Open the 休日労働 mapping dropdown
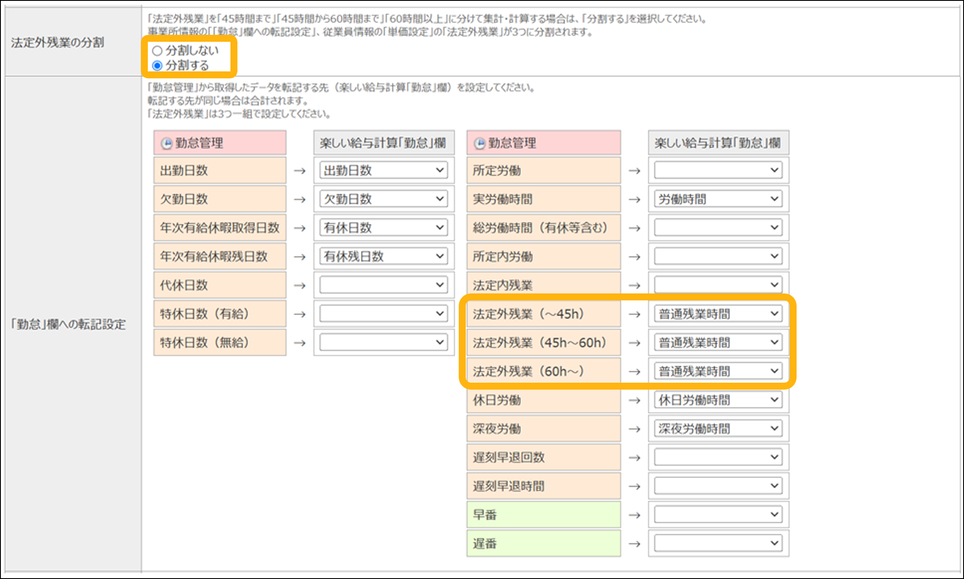This screenshot has width=964, height=579. point(717,400)
